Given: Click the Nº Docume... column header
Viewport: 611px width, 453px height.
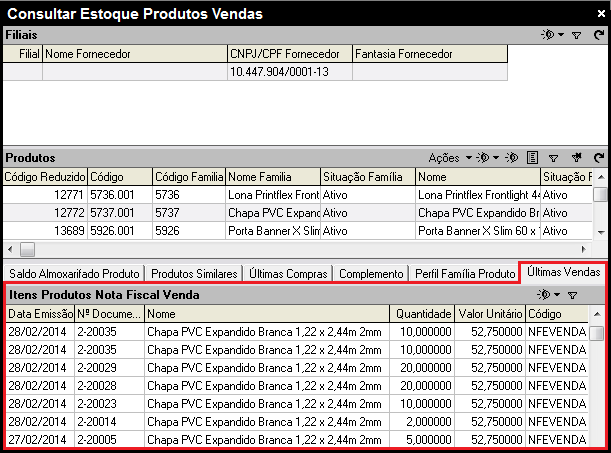Looking at the screenshot, I should [109, 314].
